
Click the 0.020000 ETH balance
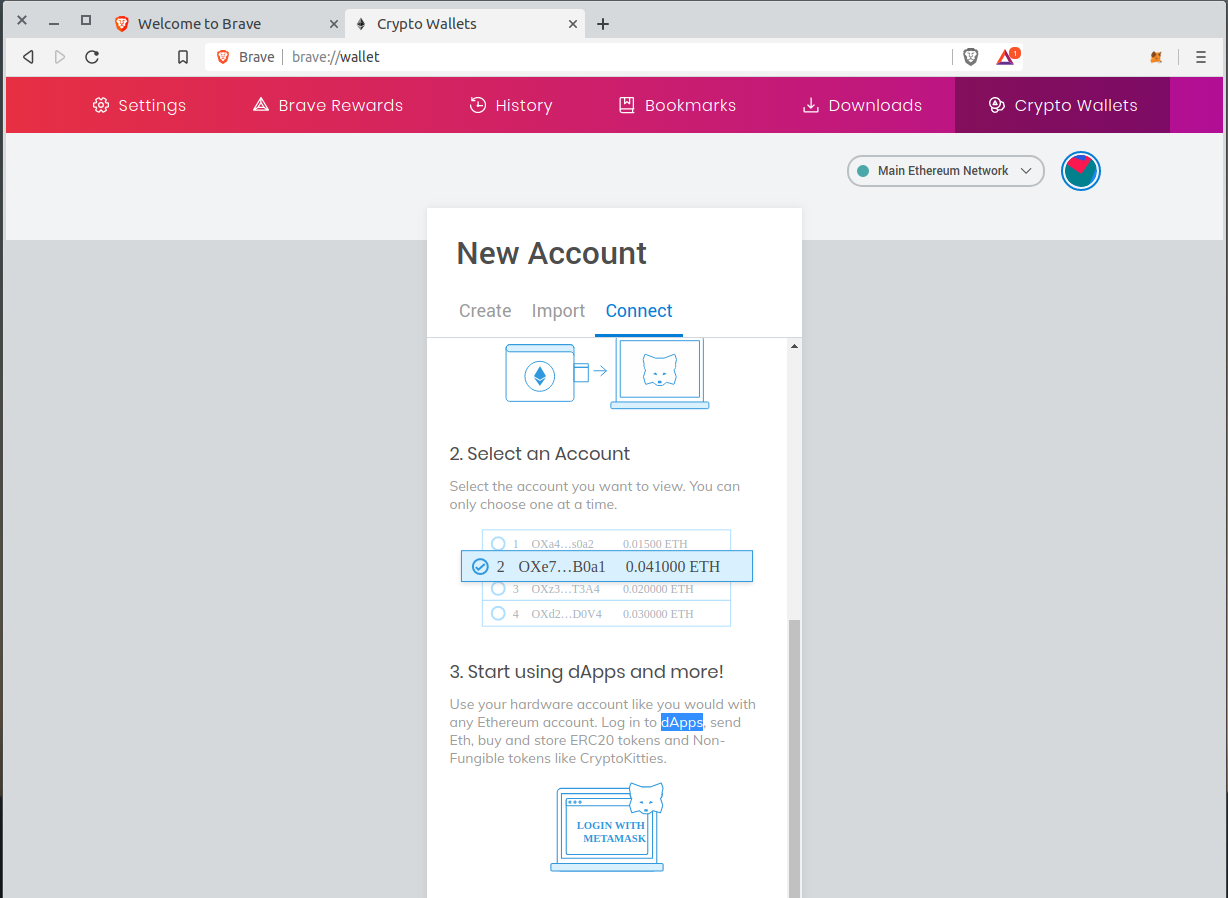click(658, 589)
